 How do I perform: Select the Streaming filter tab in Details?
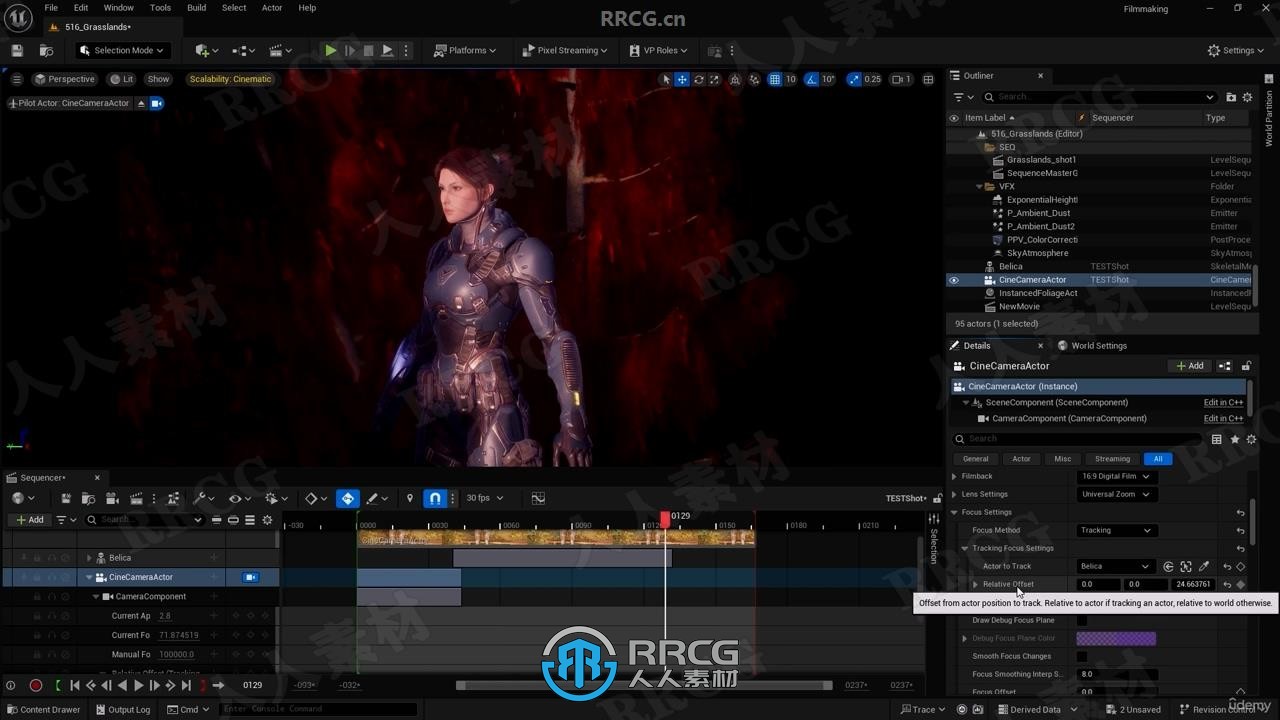point(1112,459)
